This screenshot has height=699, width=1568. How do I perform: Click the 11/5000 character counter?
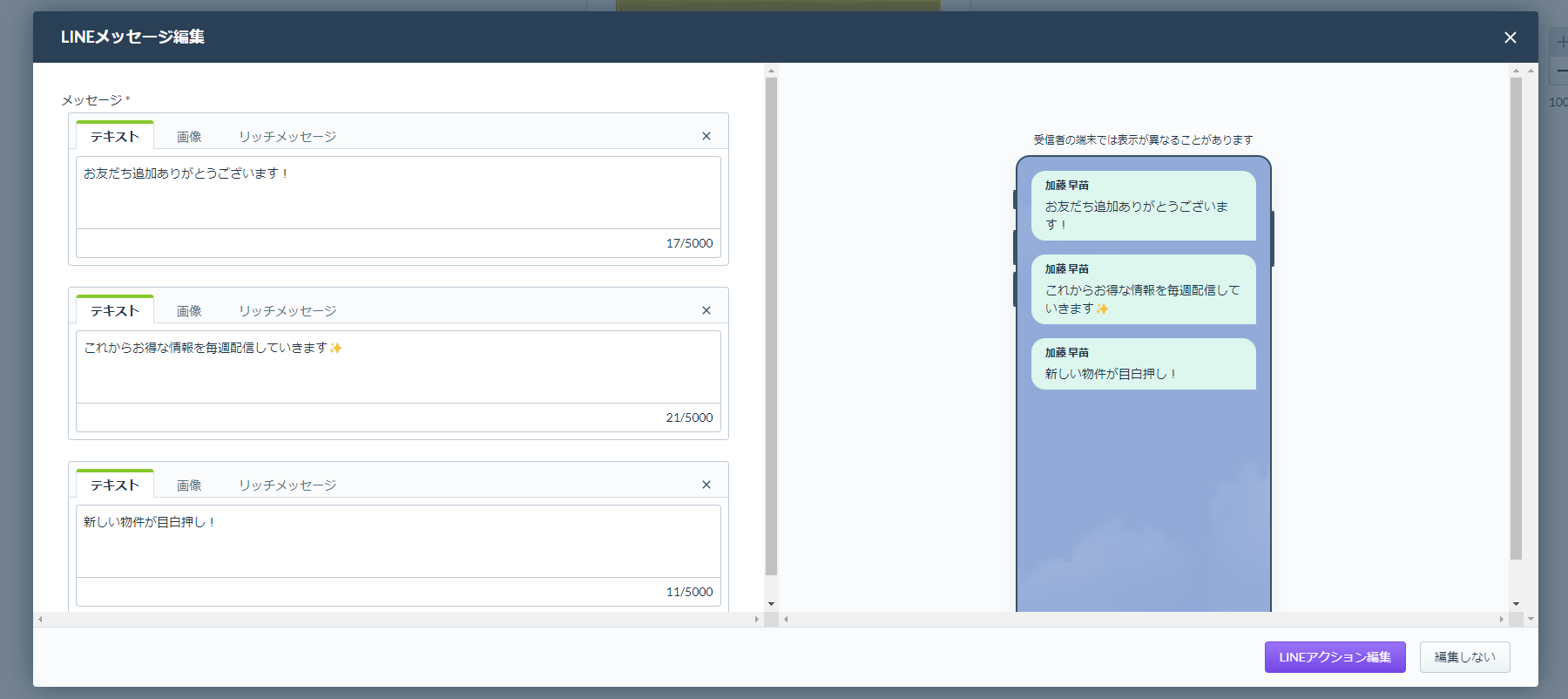click(689, 592)
